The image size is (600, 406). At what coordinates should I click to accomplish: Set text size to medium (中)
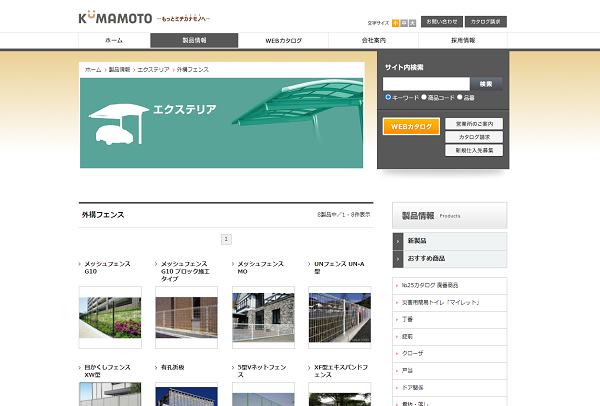(404, 23)
